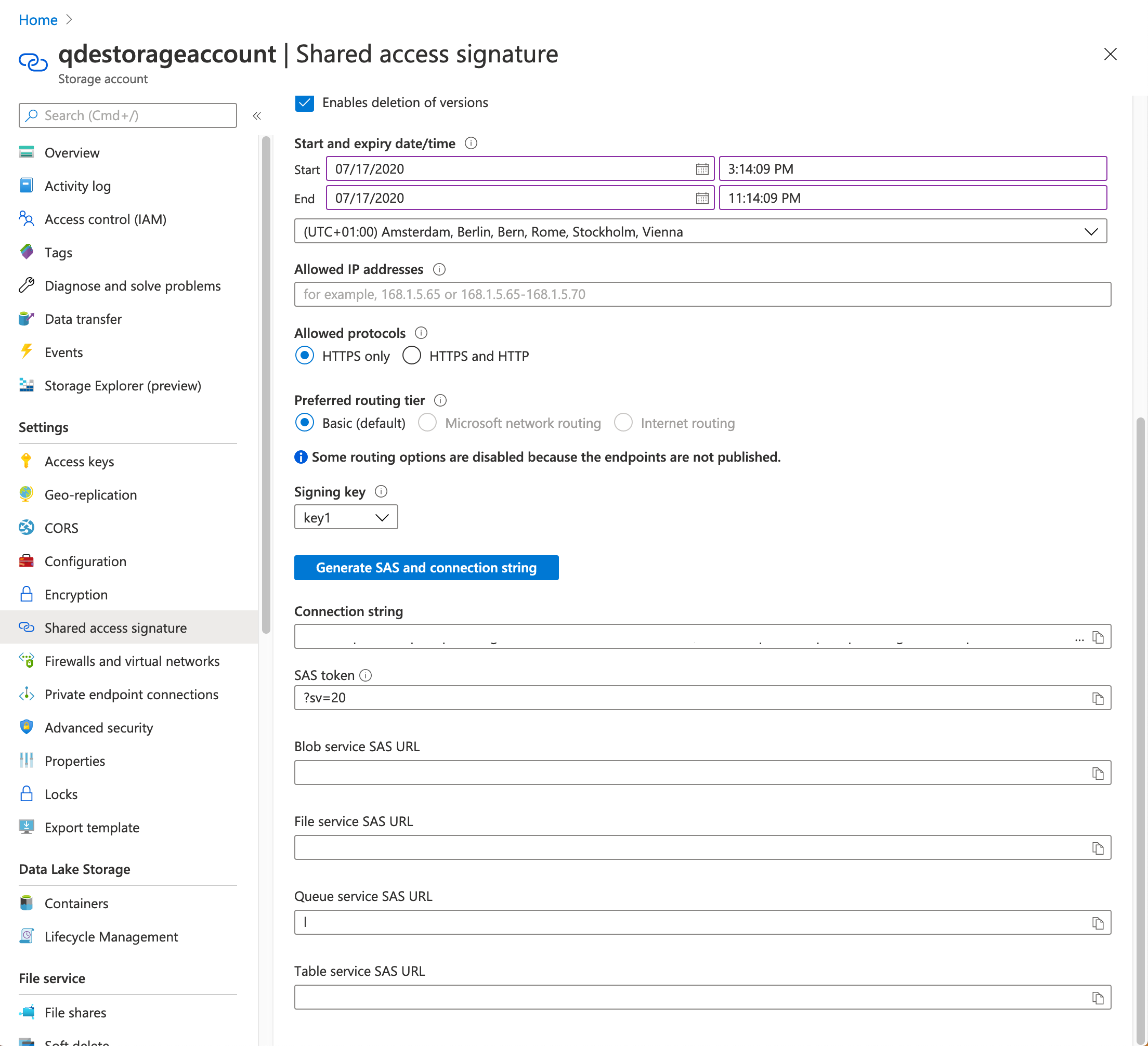The image size is (1148, 1046).
Task: Show info tooltip for Signing key
Action: 381,491
